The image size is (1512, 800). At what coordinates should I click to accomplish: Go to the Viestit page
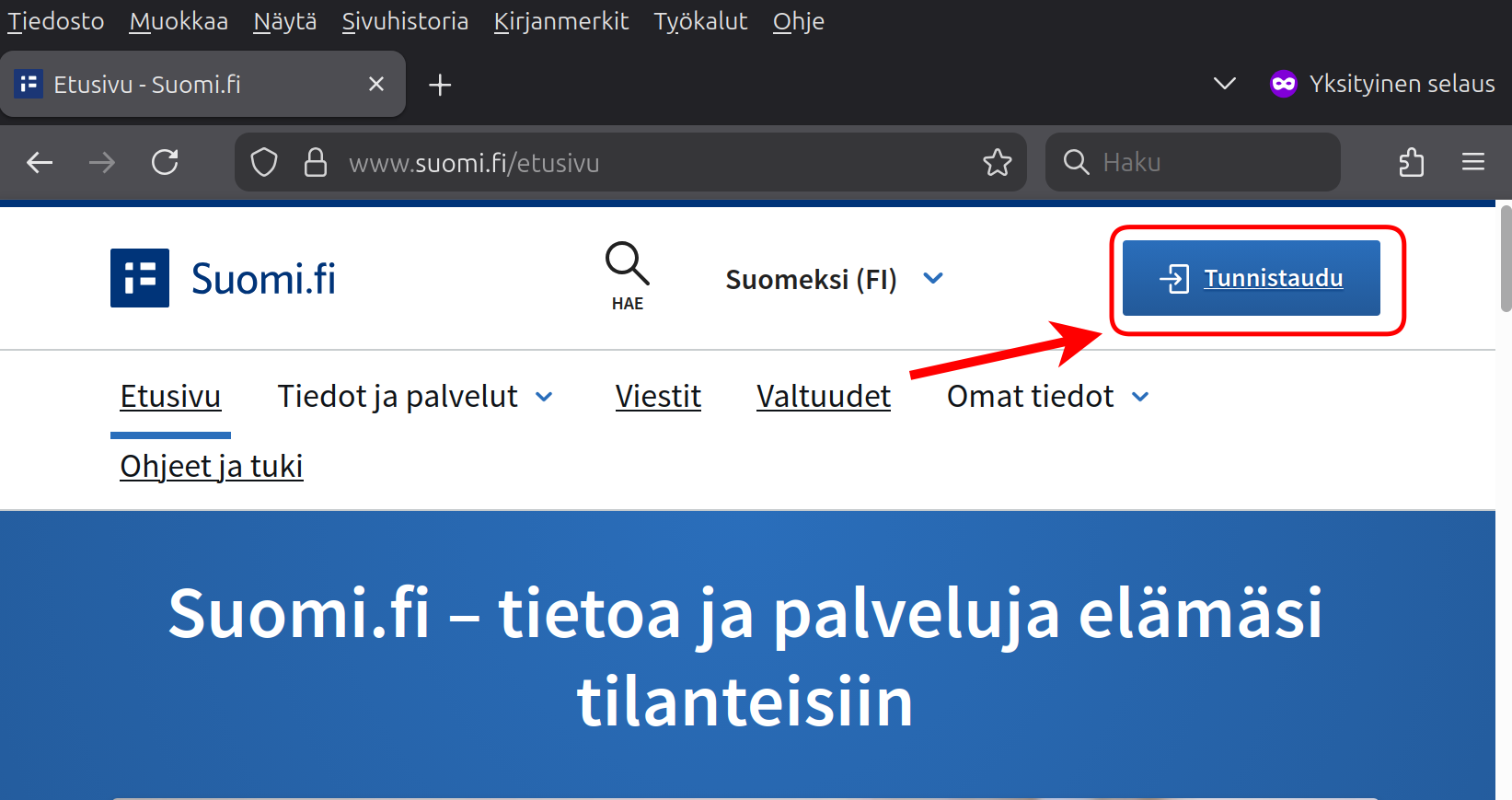(x=658, y=397)
